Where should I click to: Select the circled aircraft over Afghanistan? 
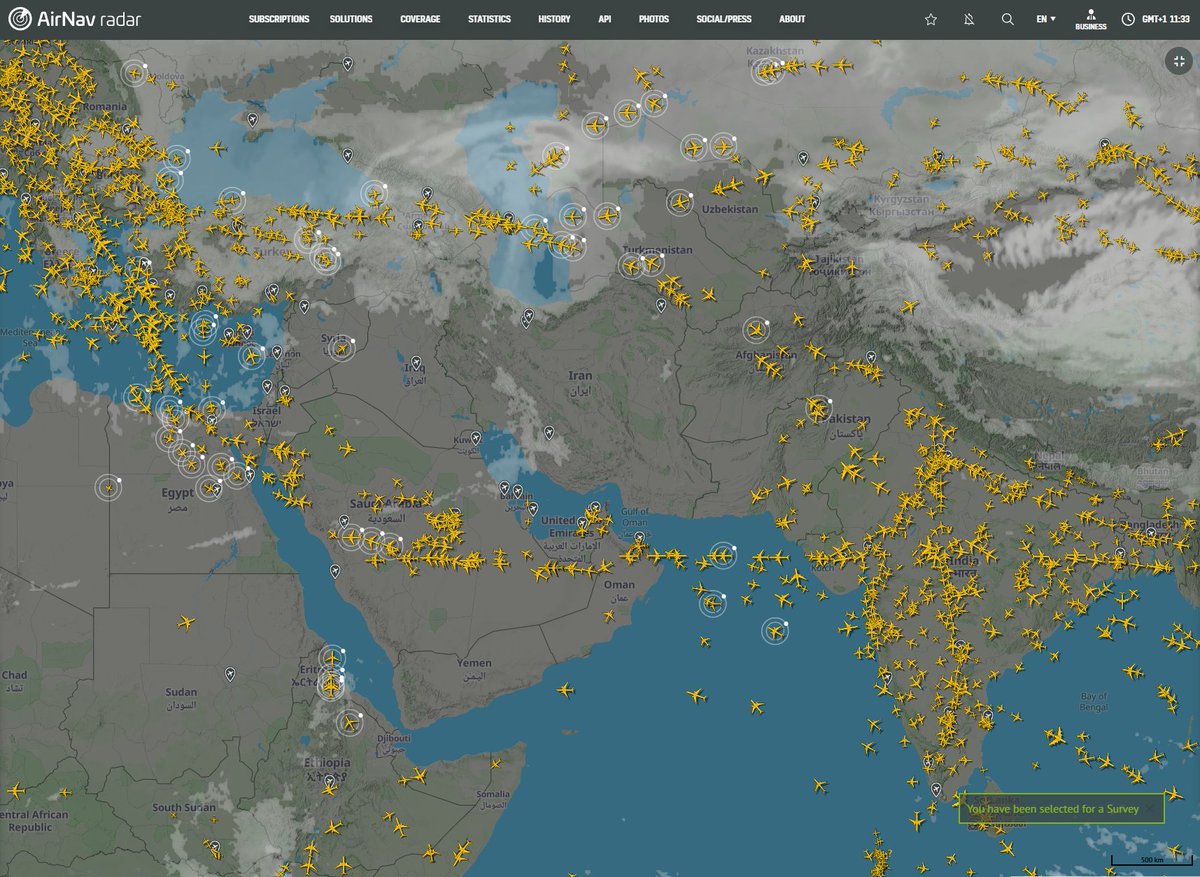[x=757, y=330]
